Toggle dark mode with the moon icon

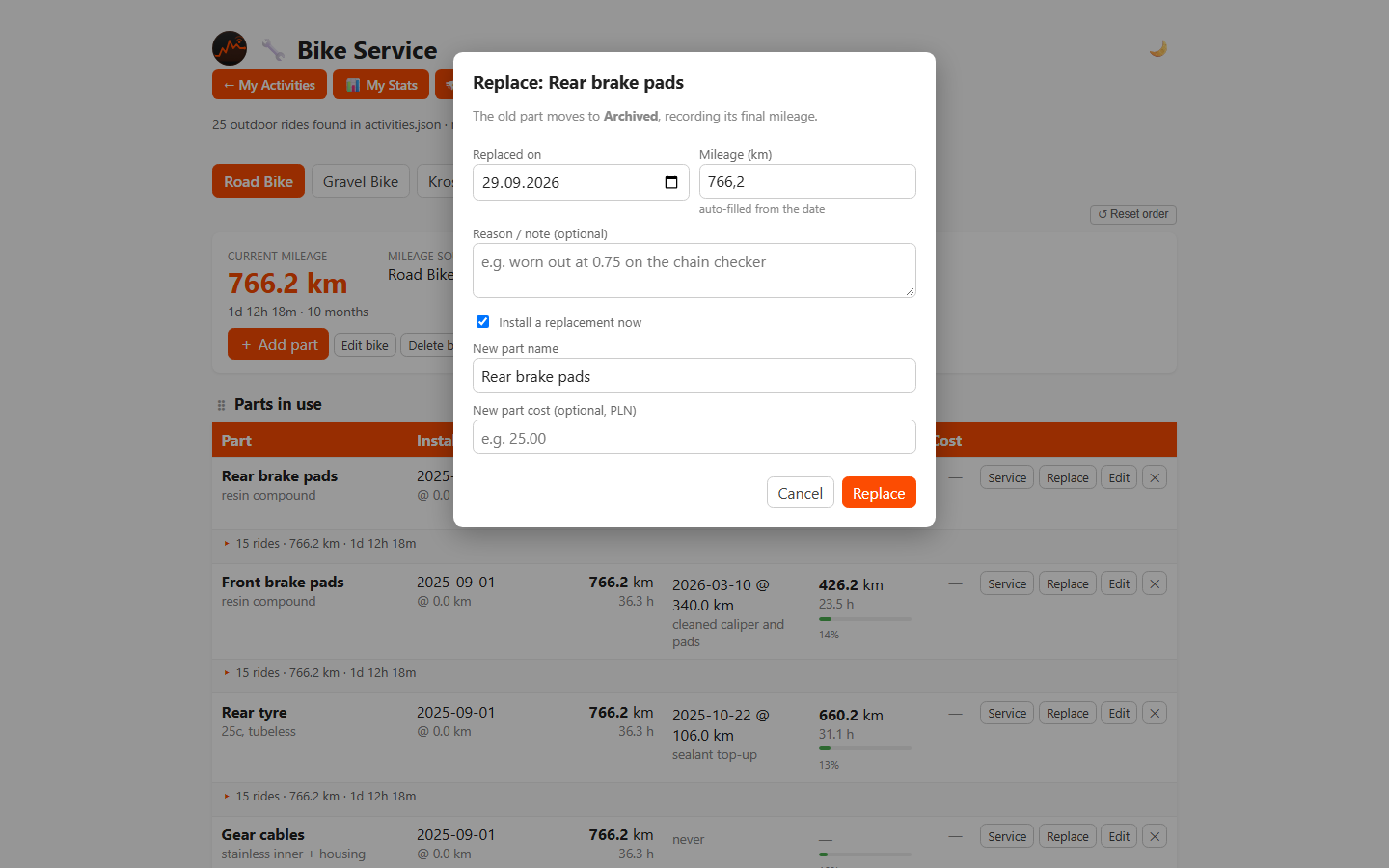1157,48
